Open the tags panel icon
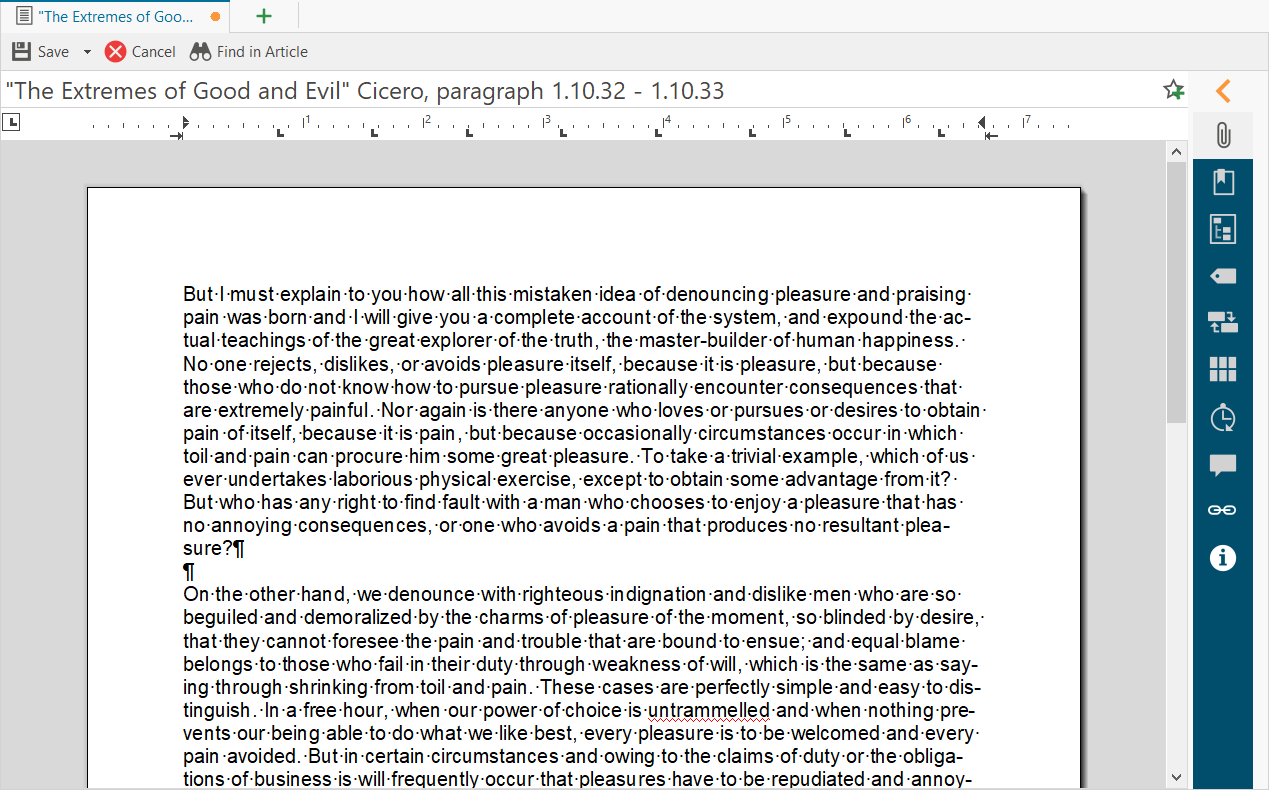 click(x=1222, y=276)
